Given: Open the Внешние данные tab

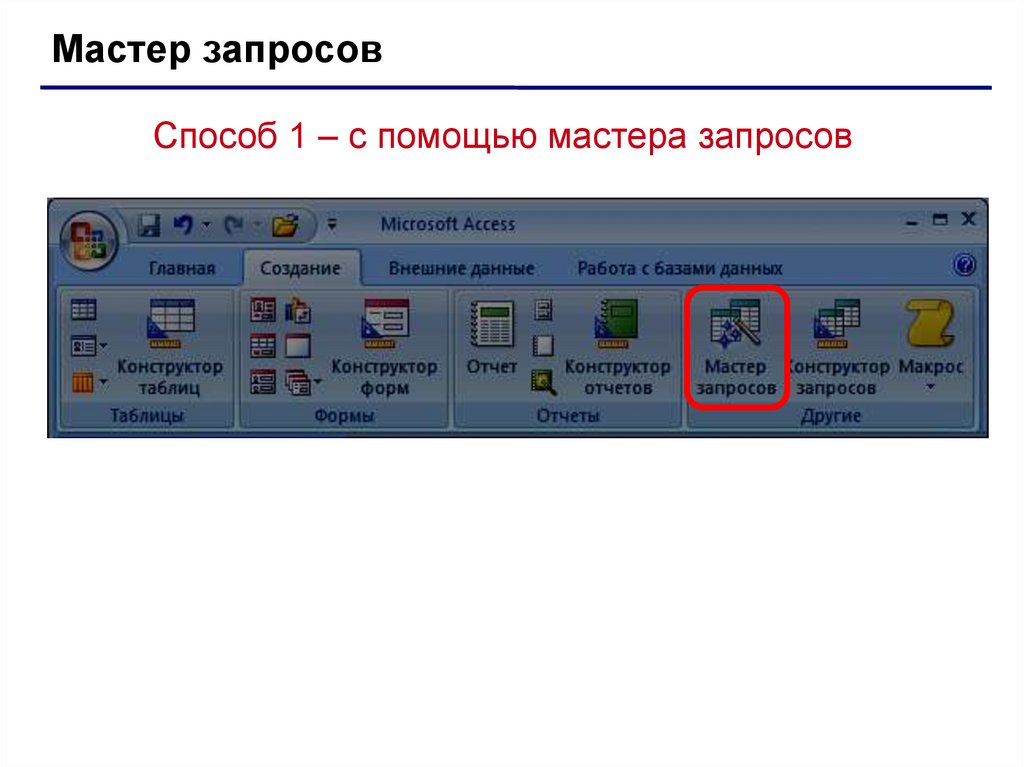Looking at the screenshot, I should coord(461,269).
